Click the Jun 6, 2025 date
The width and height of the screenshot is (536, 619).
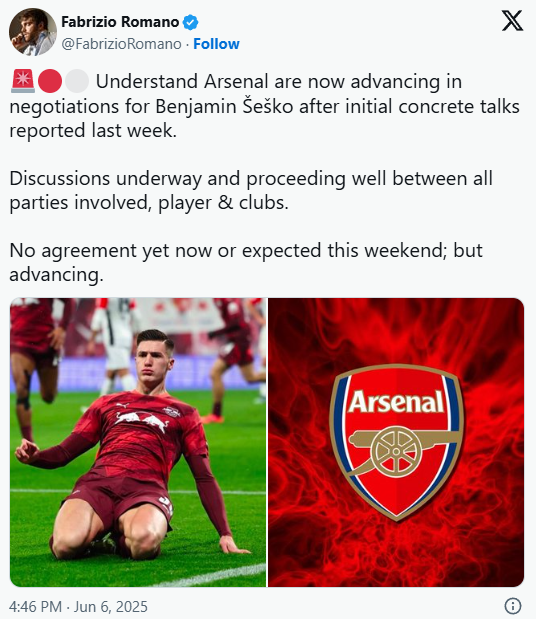click(x=111, y=606)
